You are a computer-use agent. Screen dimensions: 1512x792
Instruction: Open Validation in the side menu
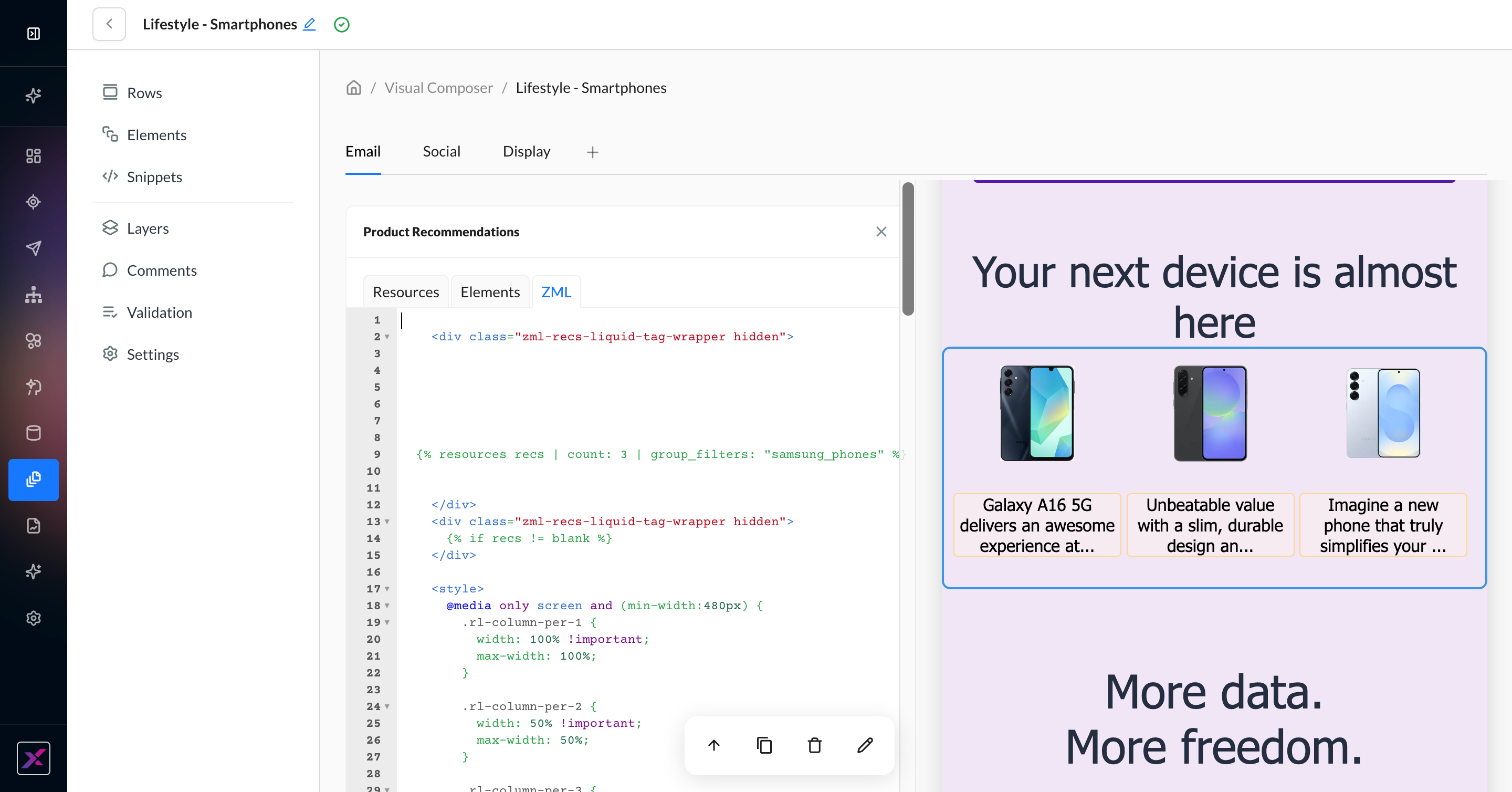[x=148, y=312]
